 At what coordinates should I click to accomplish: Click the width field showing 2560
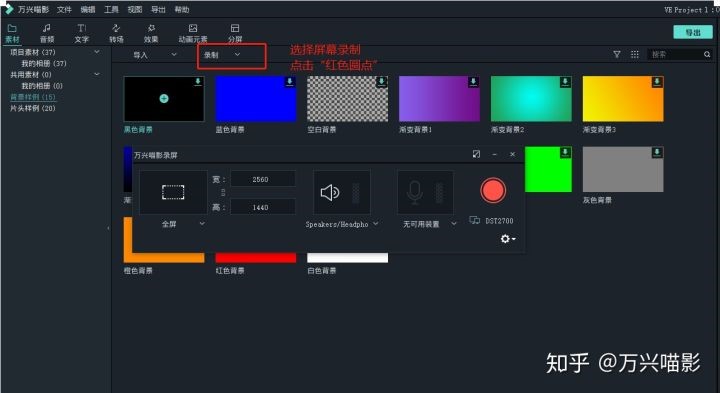pyautogui.click(x=263, y=179)
